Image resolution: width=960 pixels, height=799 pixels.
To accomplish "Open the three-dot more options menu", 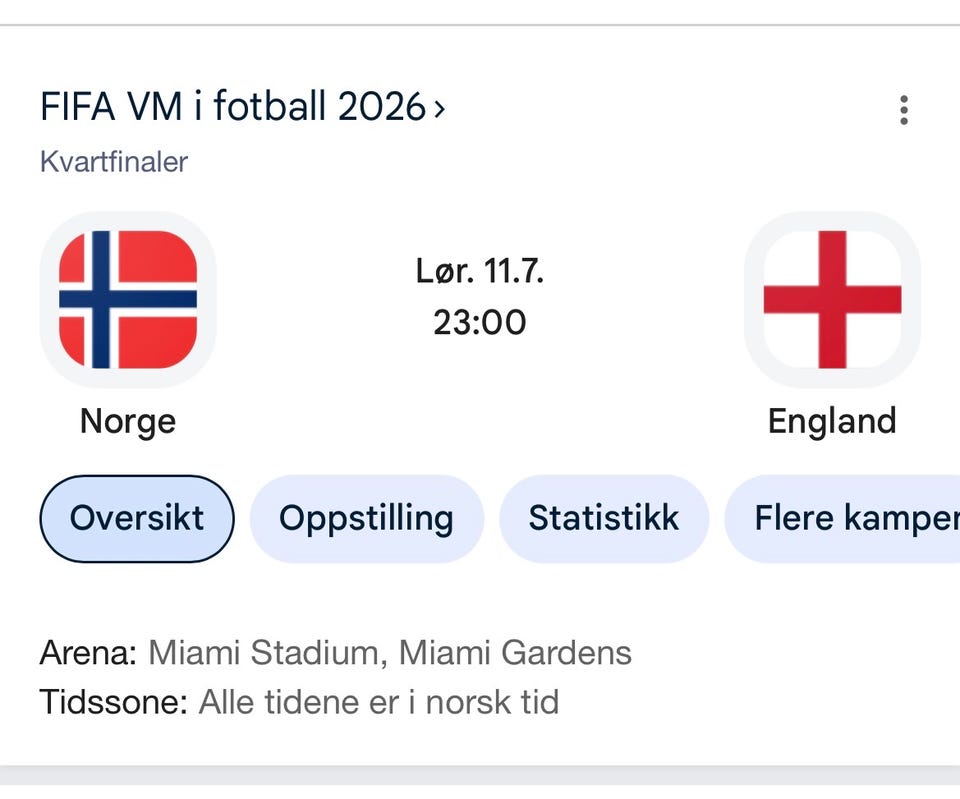I will pos(904,110).
